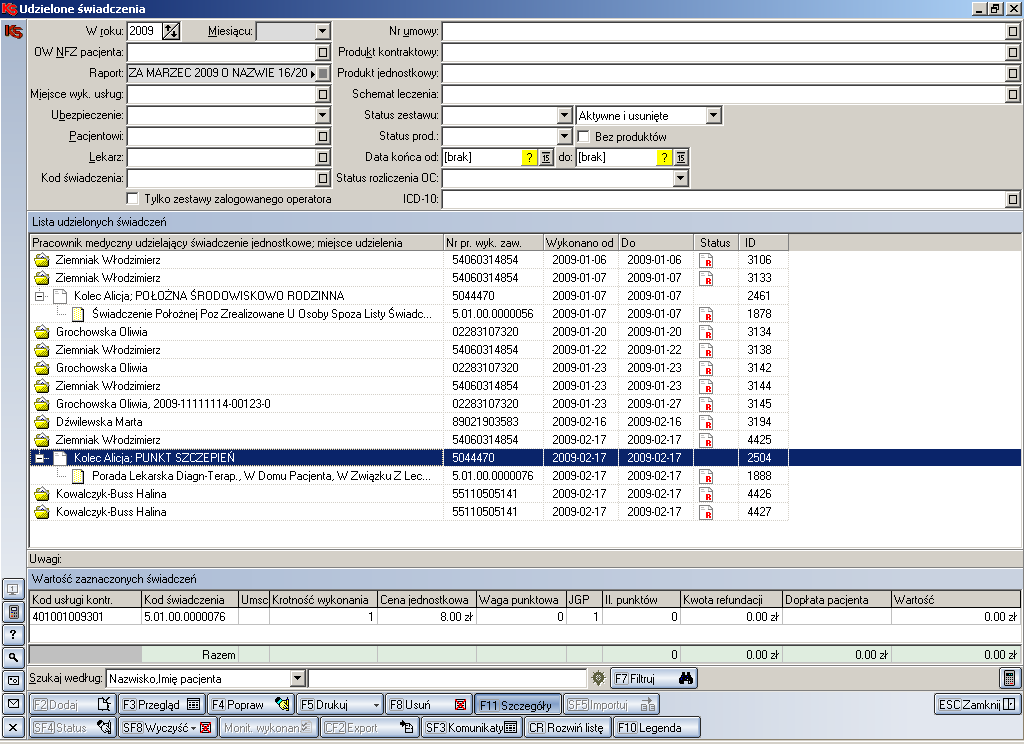Open the Aktywne i usunięte dropdown
1024x744 pixels.
point(713,115)
